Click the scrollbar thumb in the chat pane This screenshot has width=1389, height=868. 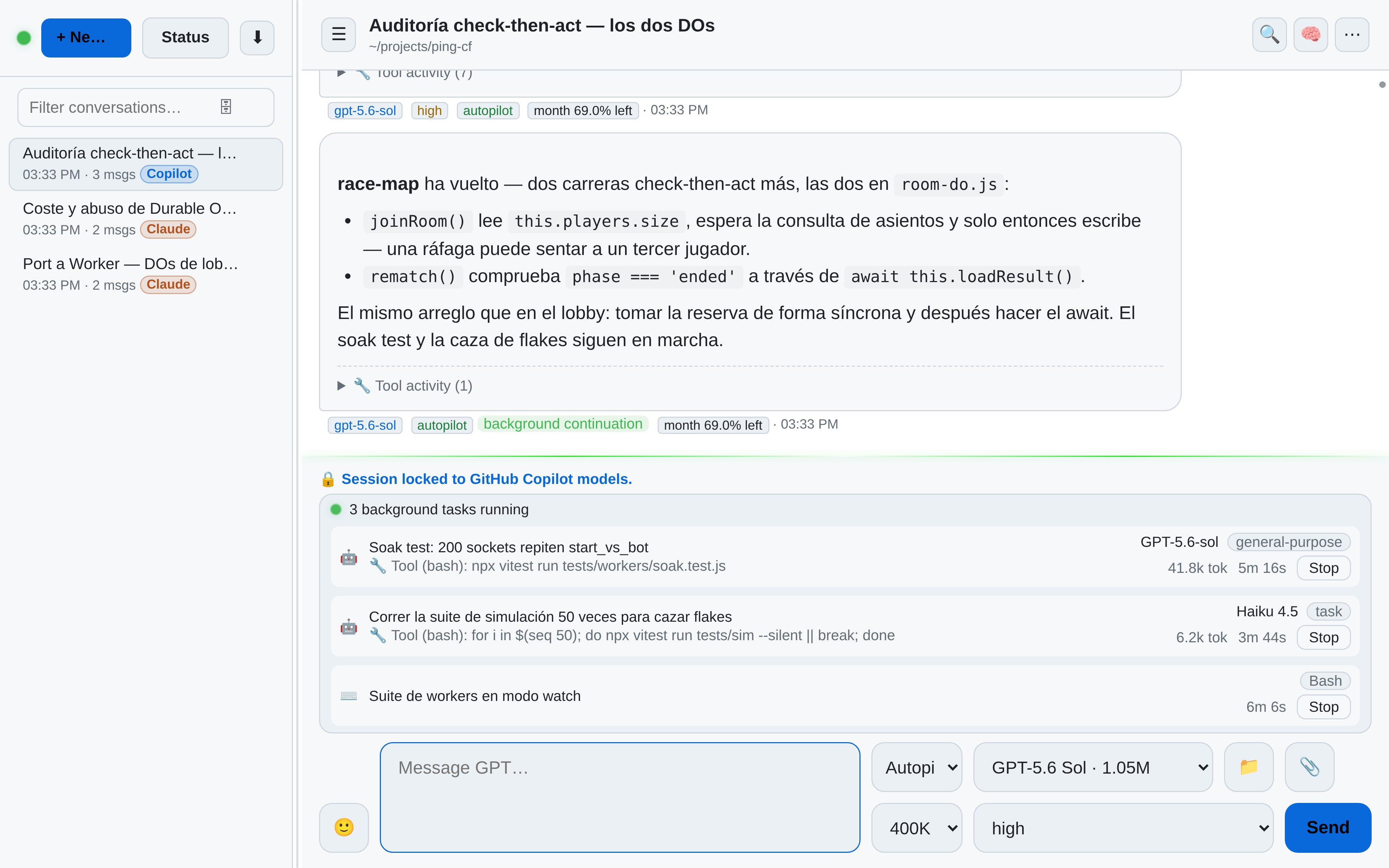point(1382,84)
